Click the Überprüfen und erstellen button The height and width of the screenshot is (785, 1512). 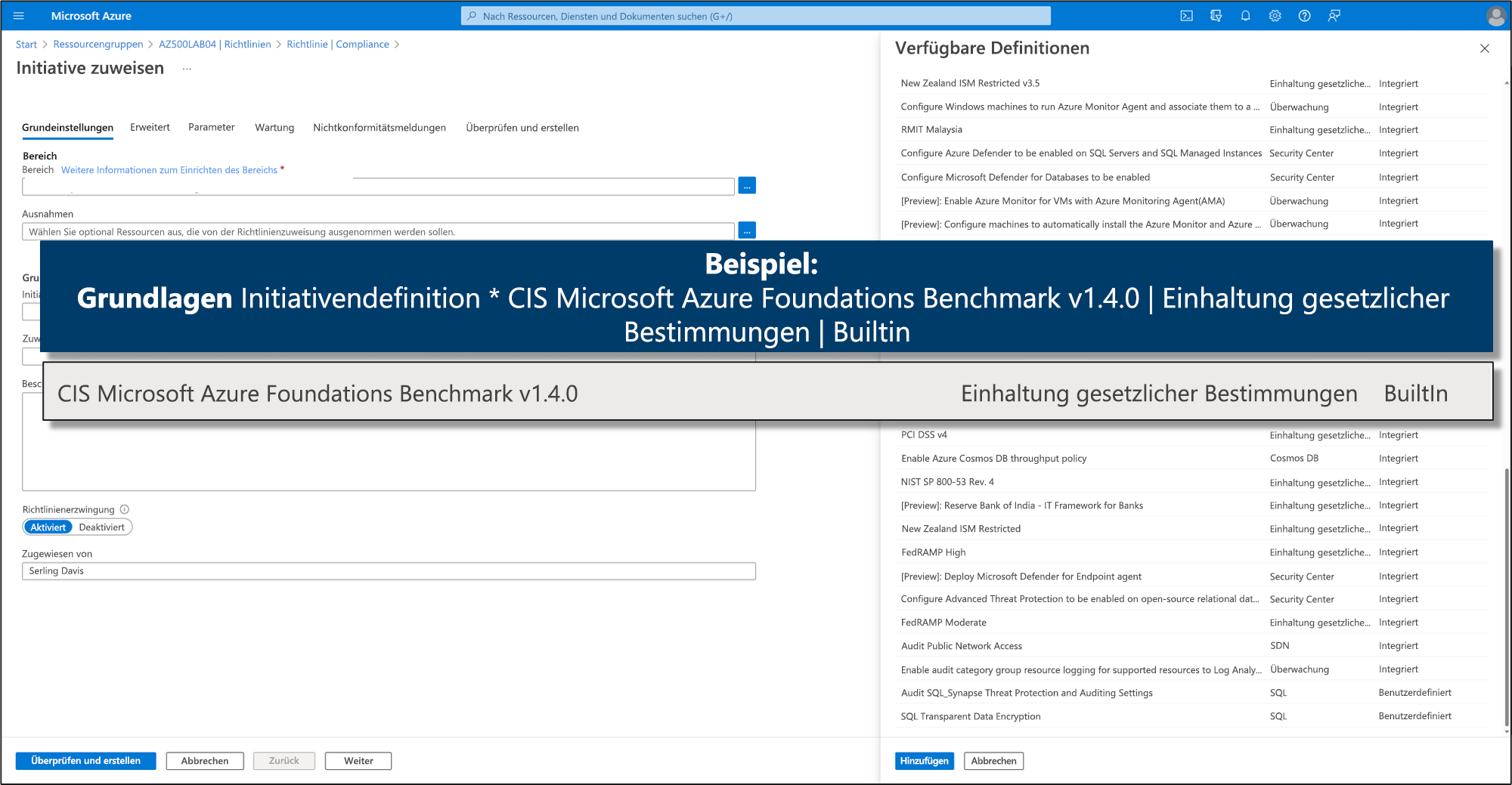pyautogui.click(x=85, y=761)
